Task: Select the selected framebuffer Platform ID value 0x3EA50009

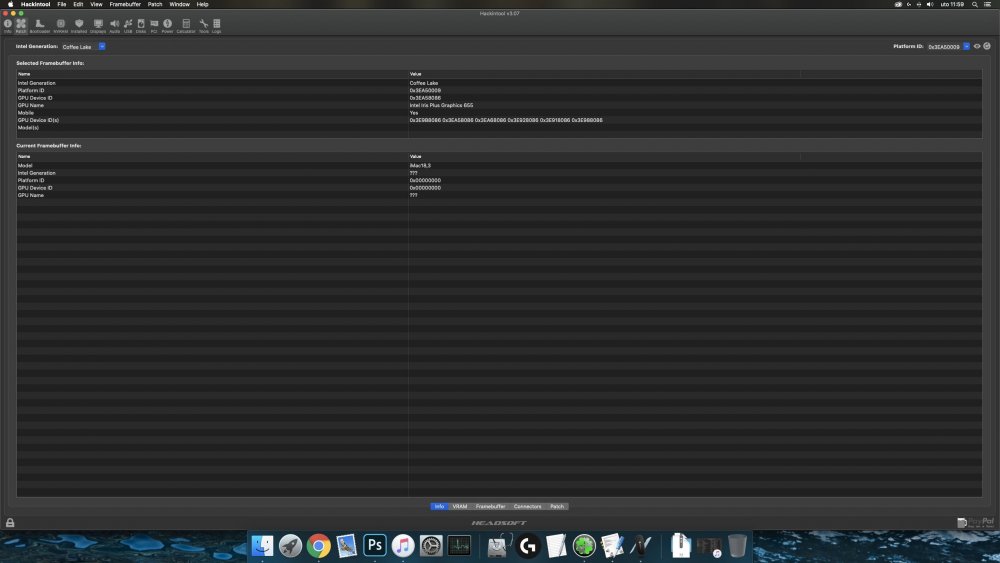Action: pos(425,91)
